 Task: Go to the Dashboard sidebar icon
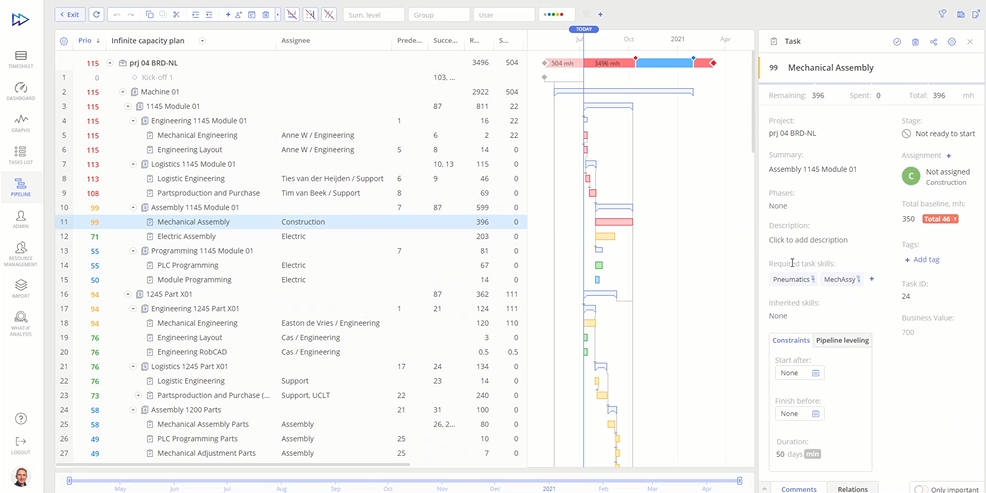(x=21, y=89)
